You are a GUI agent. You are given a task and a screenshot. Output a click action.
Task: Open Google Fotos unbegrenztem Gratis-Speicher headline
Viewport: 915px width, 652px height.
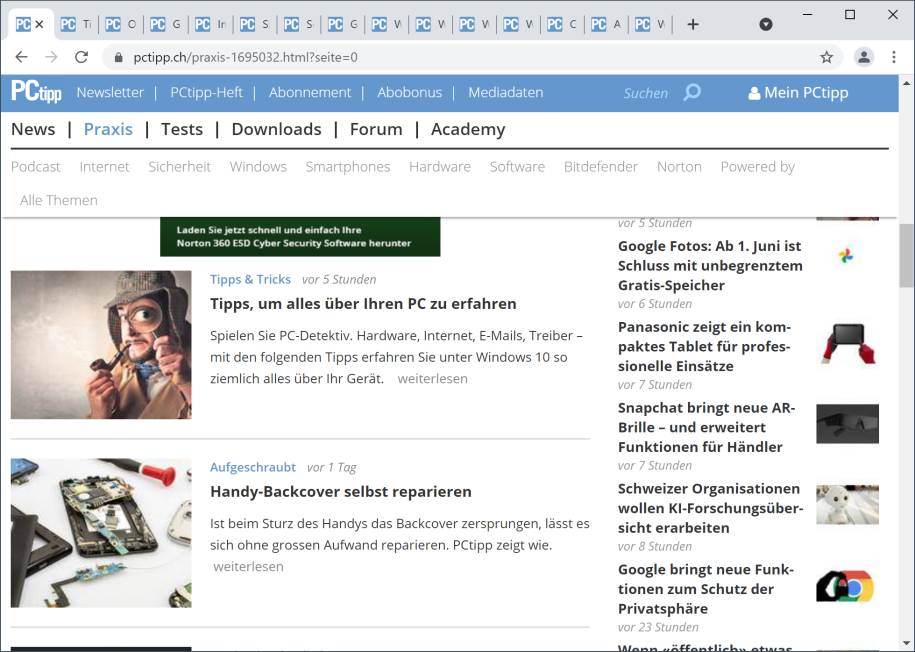710,266
